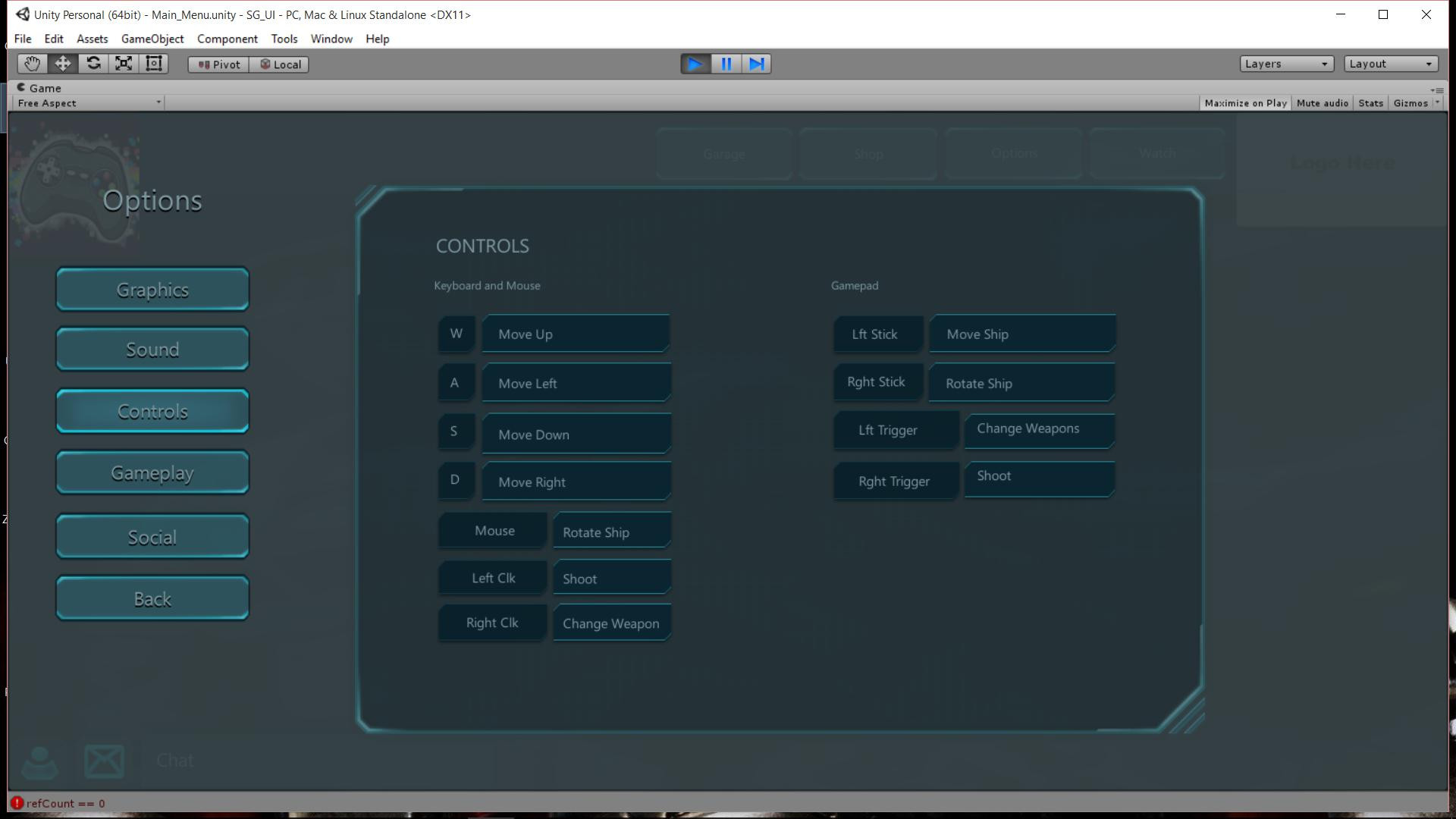This screenshot has width=1456, height=819.
Task: Select the Scale tool
Action: click(x=124, y=64)
